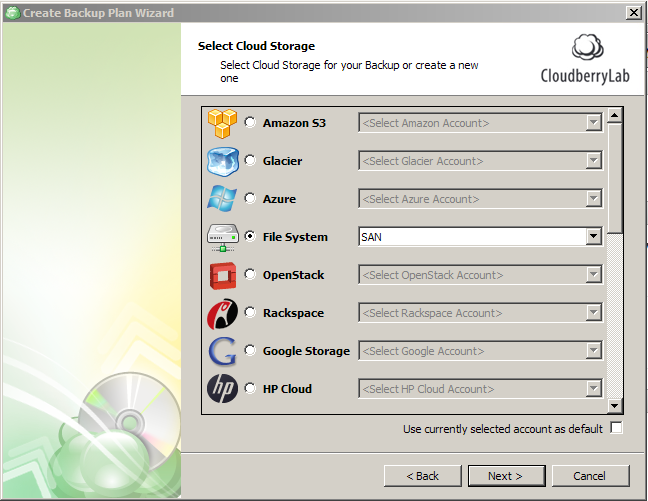Enable use currently selected account as default

pyautogui.click(x=616, y=428)
